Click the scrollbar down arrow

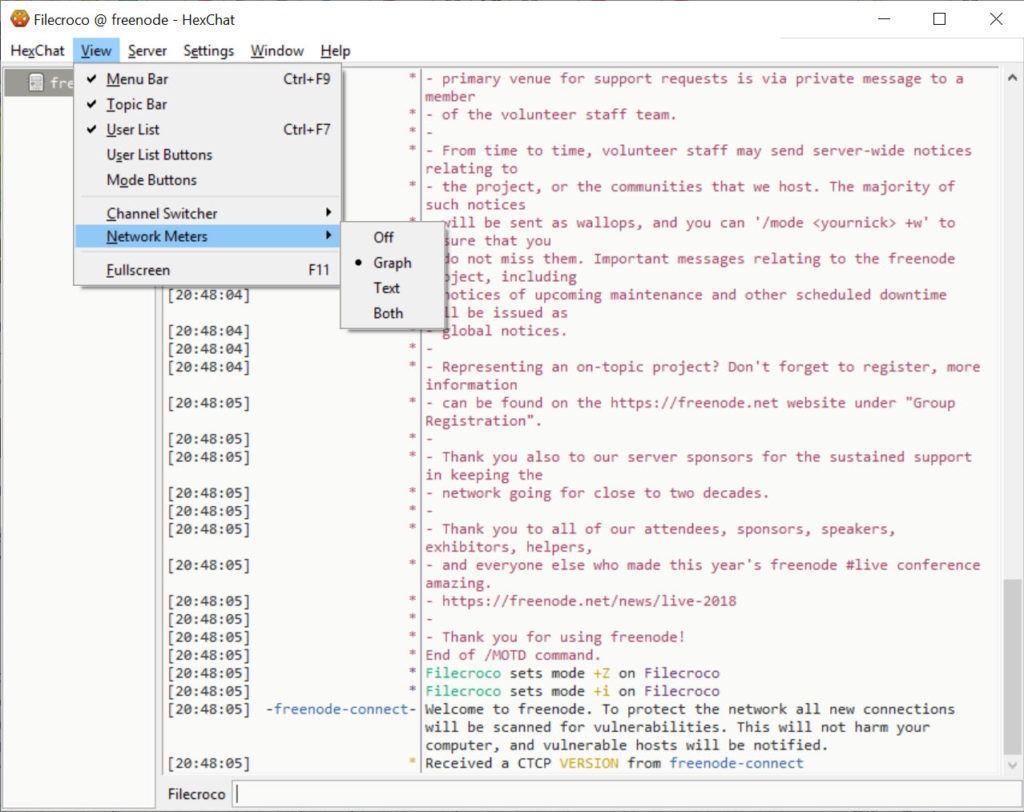pyautogui.click(x=1012, y=764)
